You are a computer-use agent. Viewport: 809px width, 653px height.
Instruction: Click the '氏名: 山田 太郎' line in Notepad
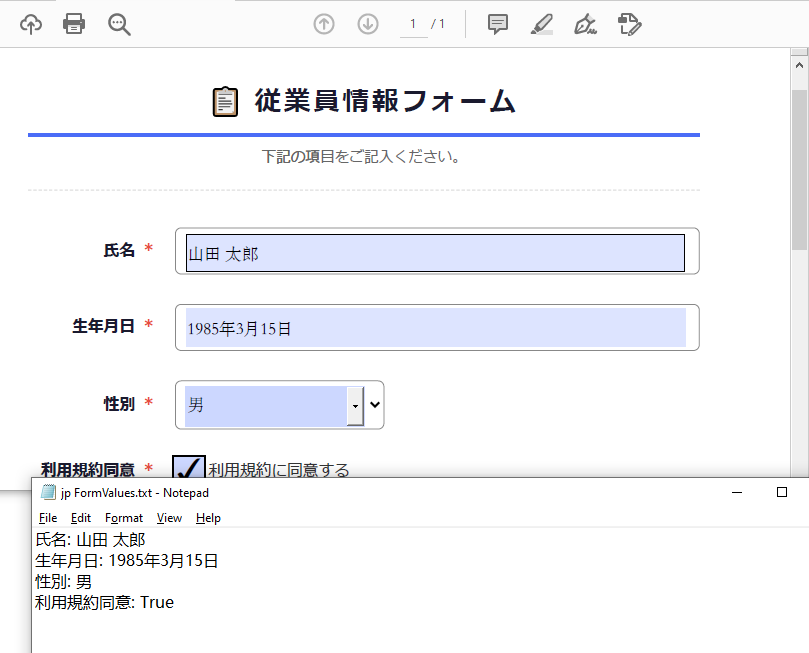click(90, 540)
